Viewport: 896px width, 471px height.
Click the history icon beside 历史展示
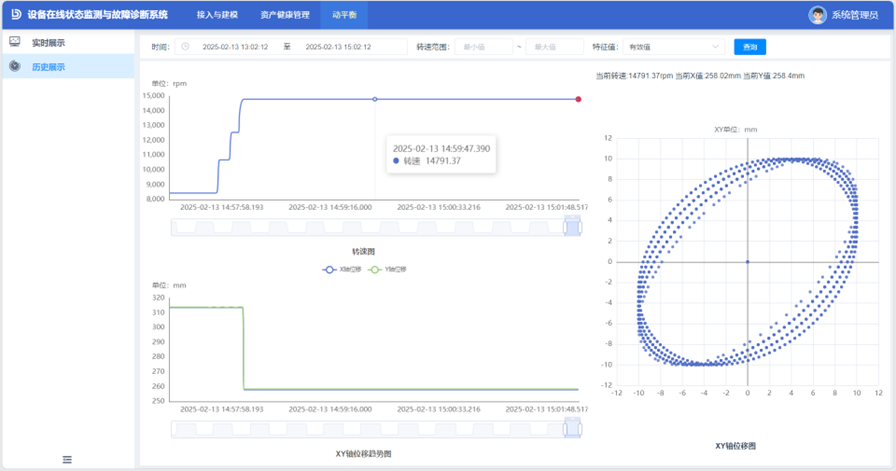tap(15, 67)
